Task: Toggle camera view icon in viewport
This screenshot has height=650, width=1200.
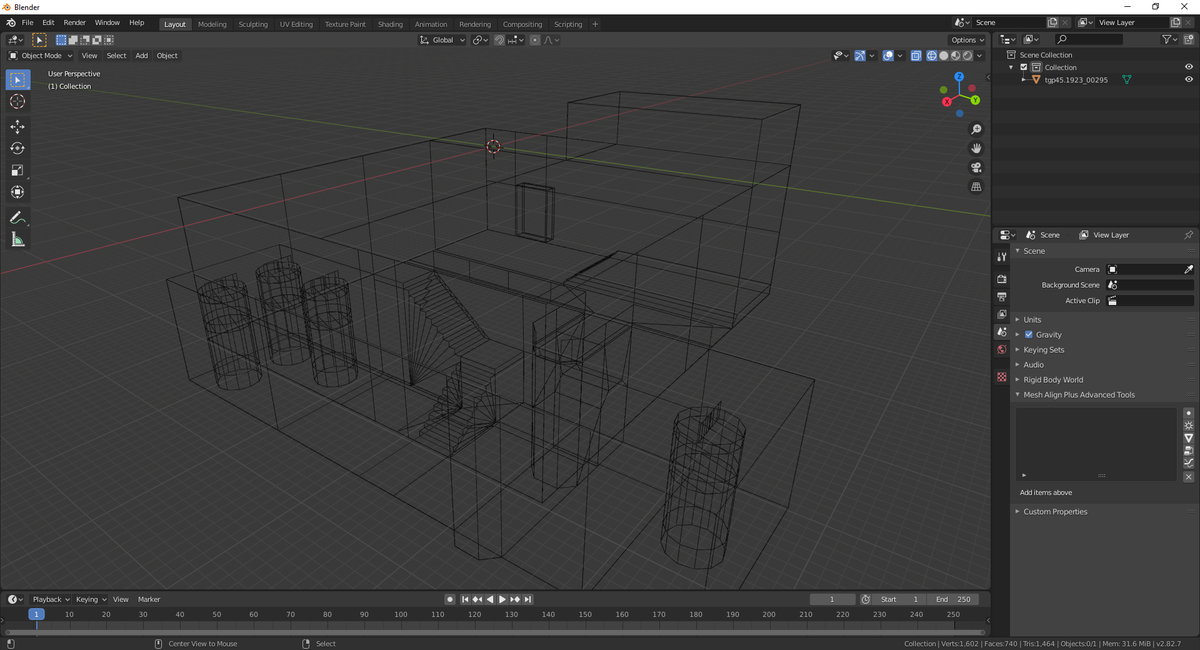Action: tap(977, 167)
